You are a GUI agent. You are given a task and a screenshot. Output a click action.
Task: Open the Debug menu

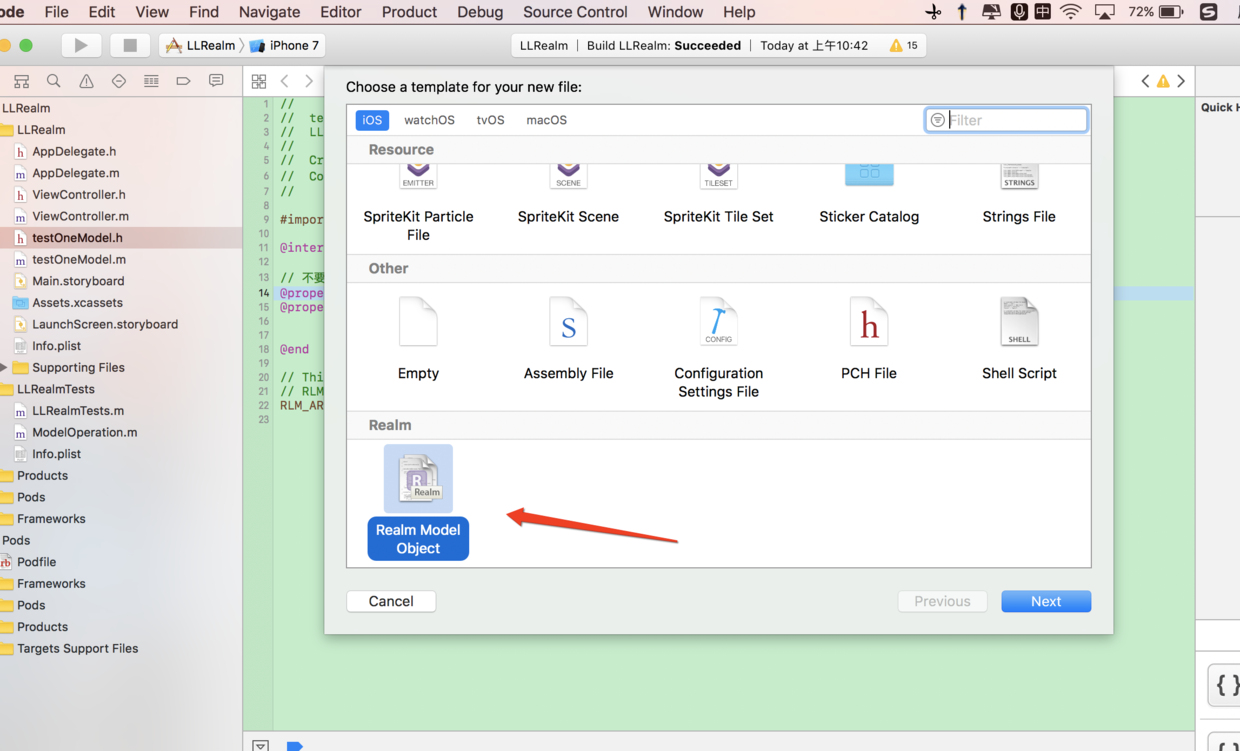coord(480,12)
